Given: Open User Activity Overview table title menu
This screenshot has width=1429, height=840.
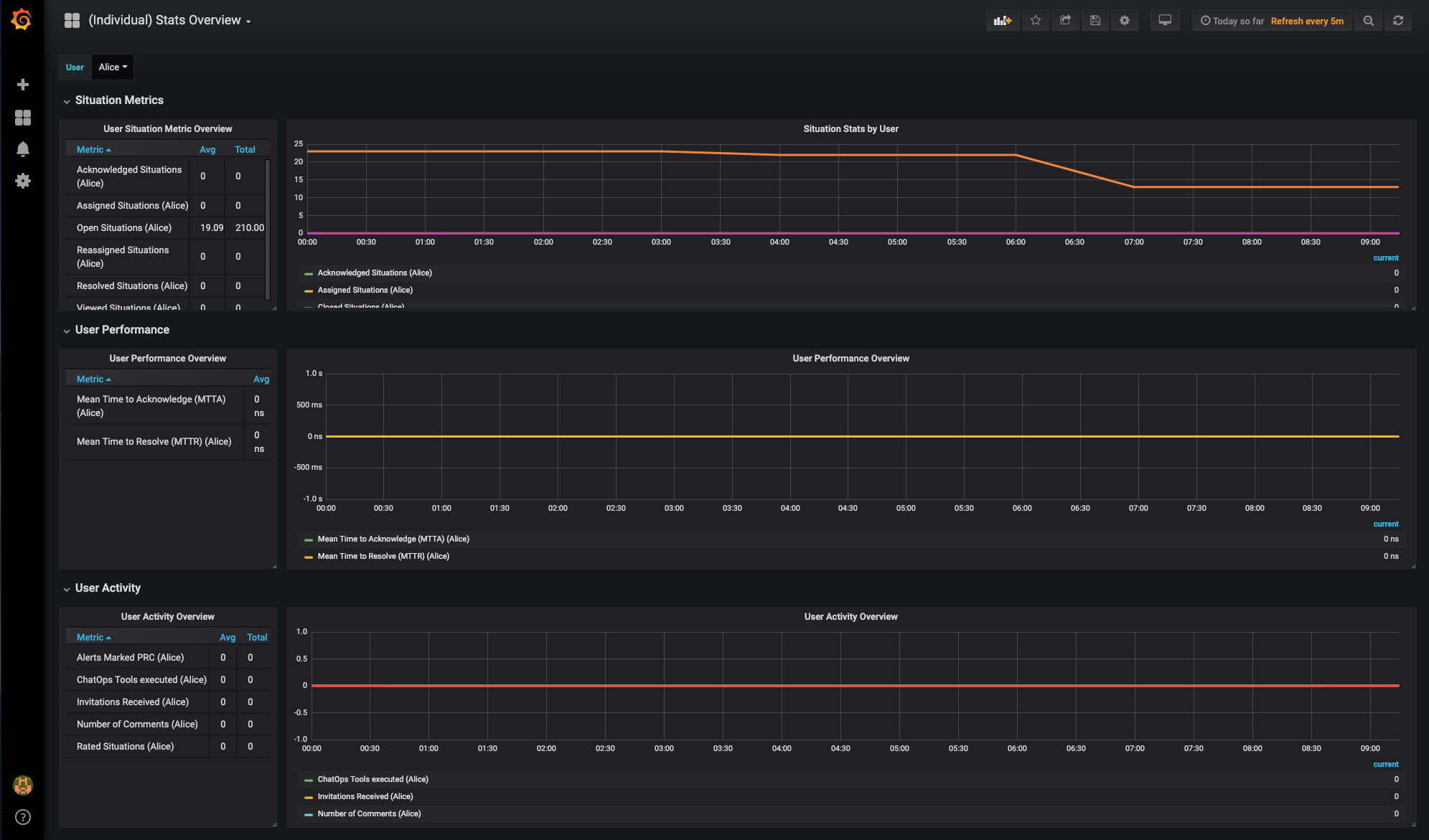Looking at the screenshot, I should pyautogui.click(x=168, y=617).
